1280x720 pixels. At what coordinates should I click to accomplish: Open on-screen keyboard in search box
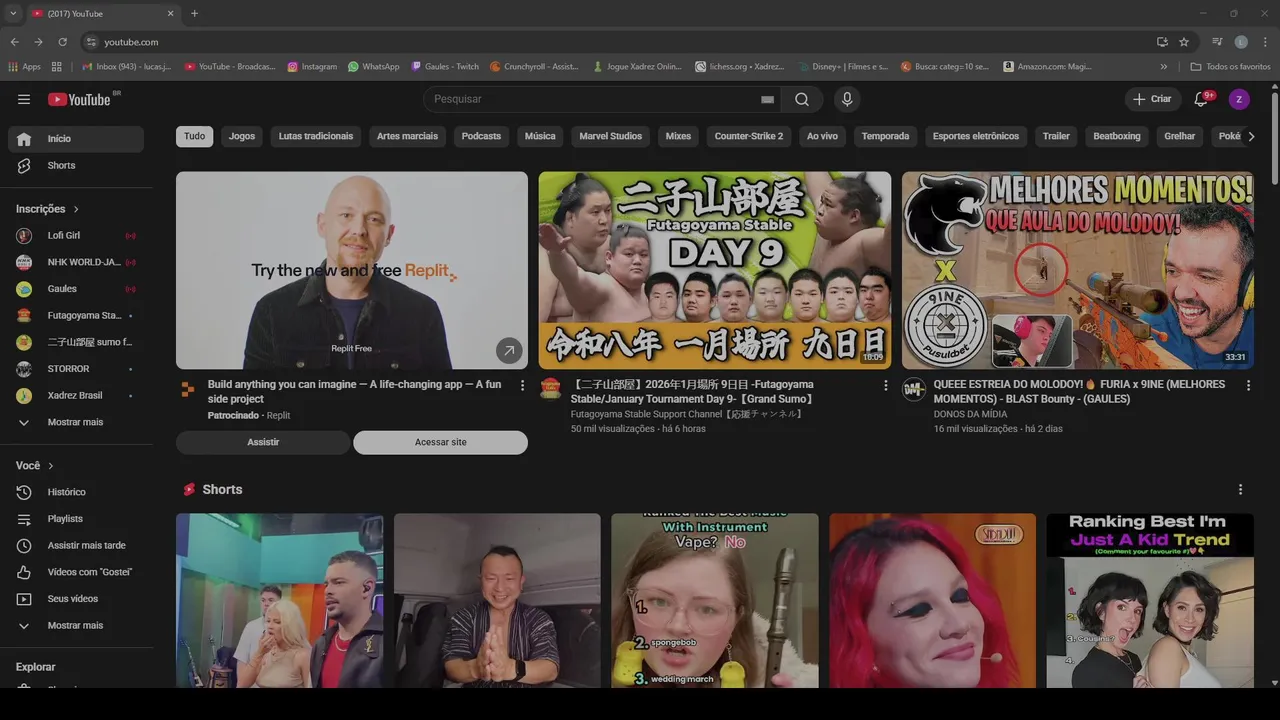coord(767,99)
